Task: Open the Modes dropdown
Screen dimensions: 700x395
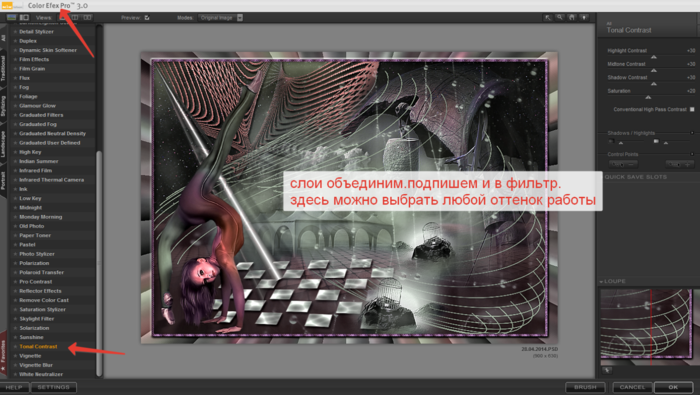Action: (221, 18)
